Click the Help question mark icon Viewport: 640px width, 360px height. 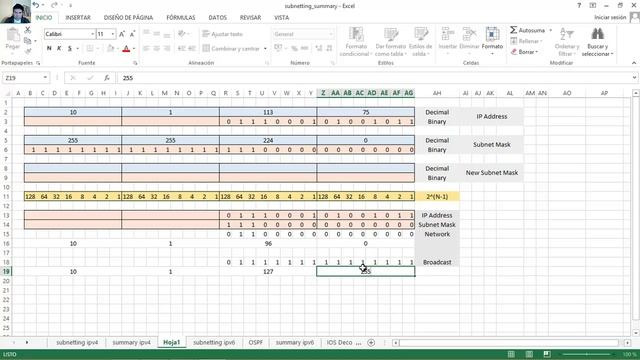[579, 5]
